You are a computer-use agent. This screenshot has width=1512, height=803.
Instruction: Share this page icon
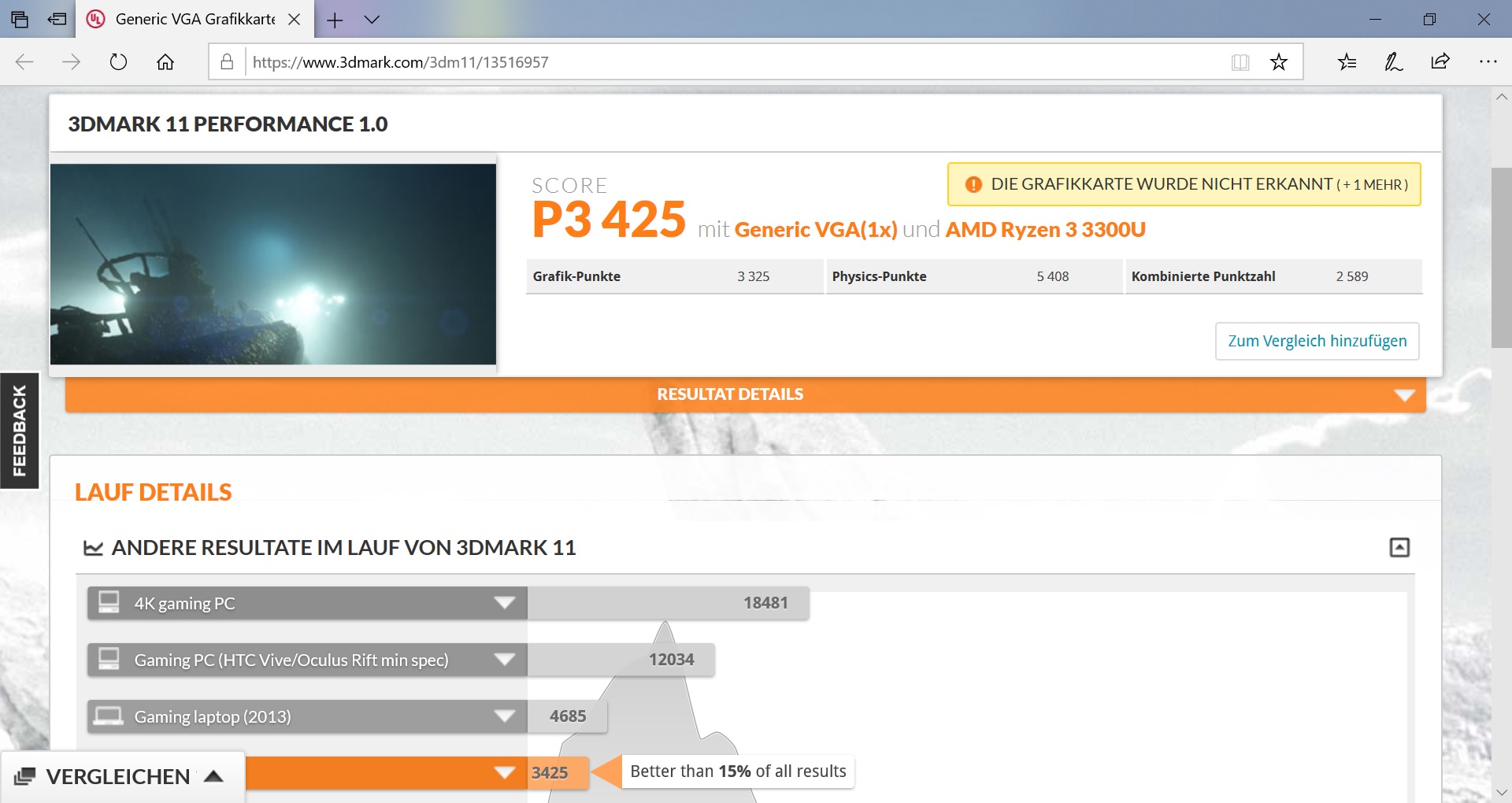1440,62
